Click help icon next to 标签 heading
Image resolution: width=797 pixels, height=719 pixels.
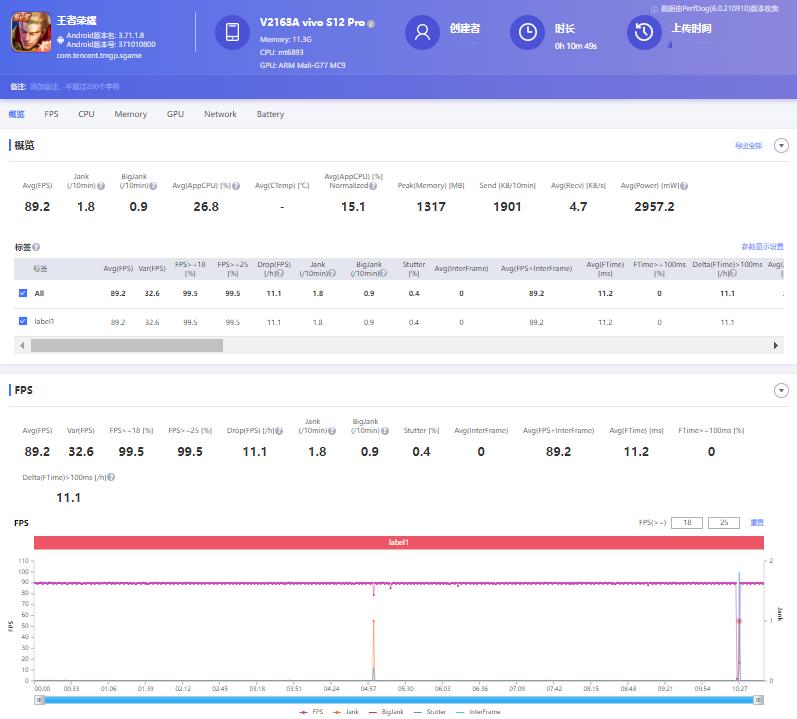point(36,246)
